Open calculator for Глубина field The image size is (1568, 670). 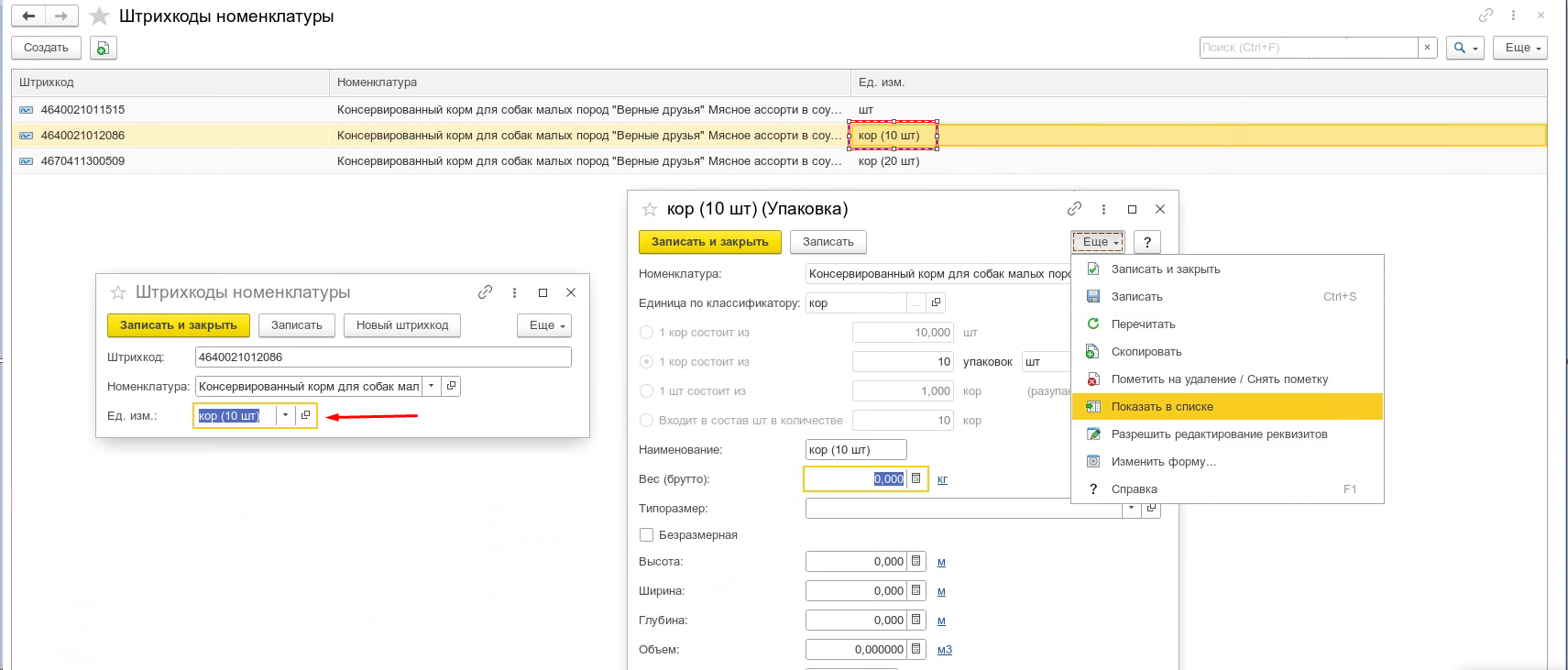(916, 620)
